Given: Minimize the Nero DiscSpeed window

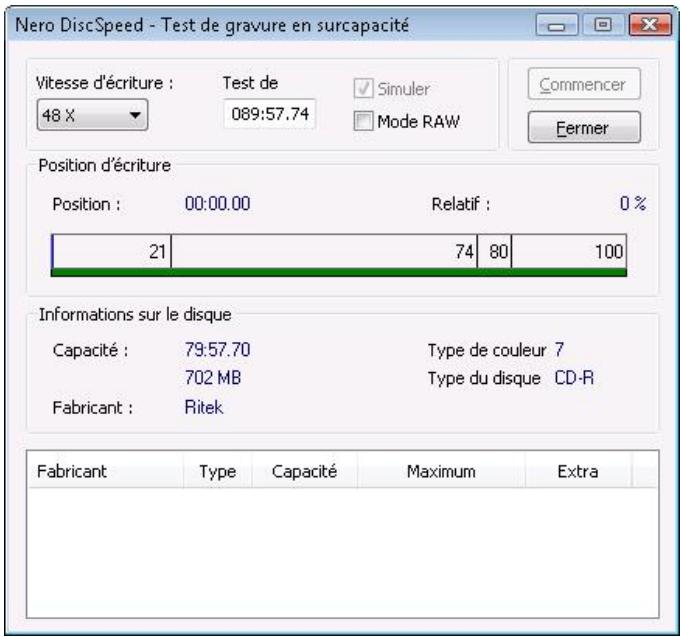Looking at the screenshot, I should 556,25.
